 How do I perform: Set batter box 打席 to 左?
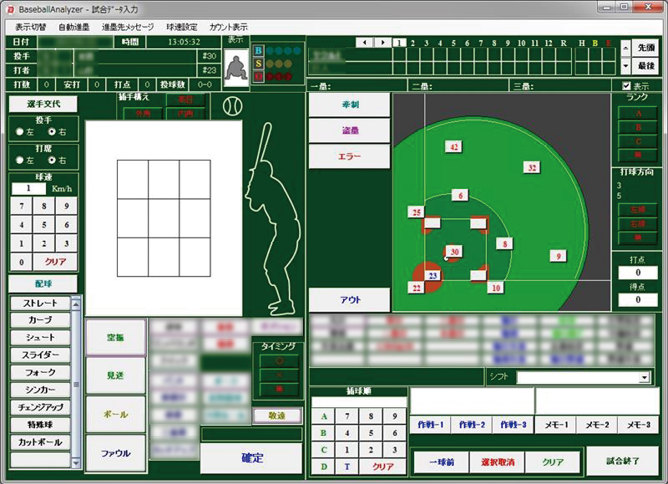[x=20, y=161]
